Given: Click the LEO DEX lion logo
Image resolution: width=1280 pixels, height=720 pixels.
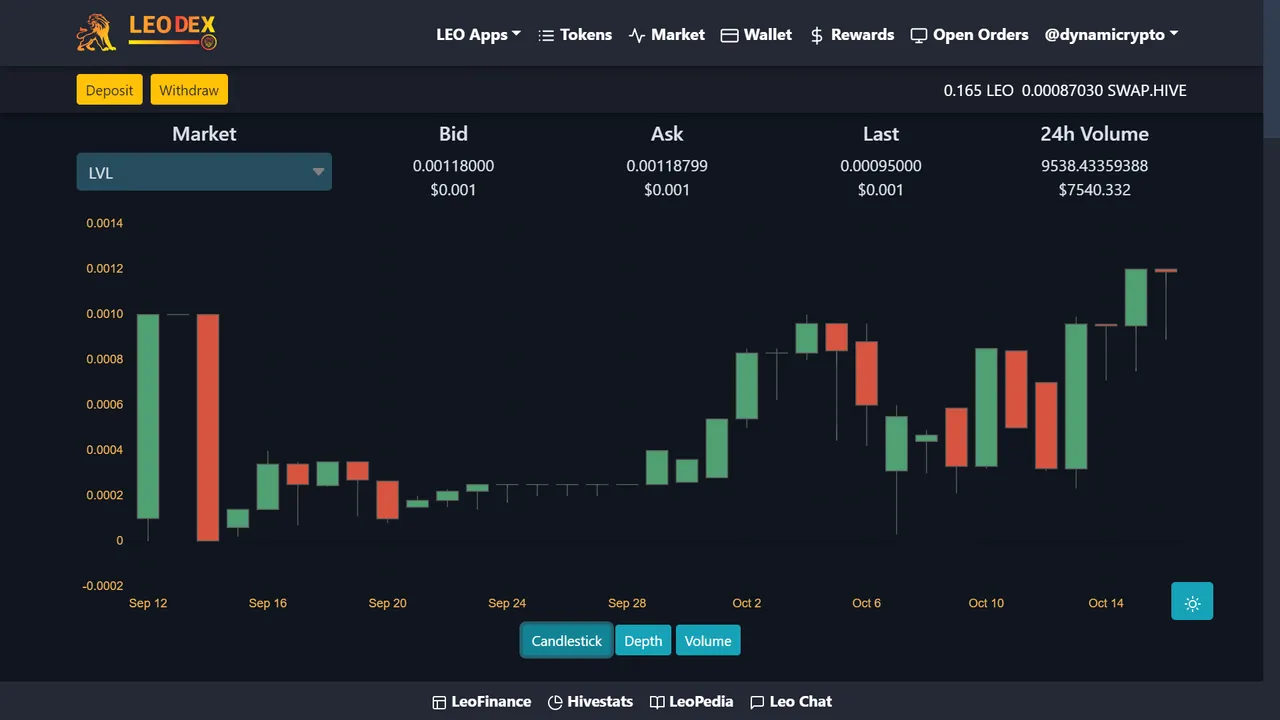Looking at the screenshot, I should click(x=147, y=33).
